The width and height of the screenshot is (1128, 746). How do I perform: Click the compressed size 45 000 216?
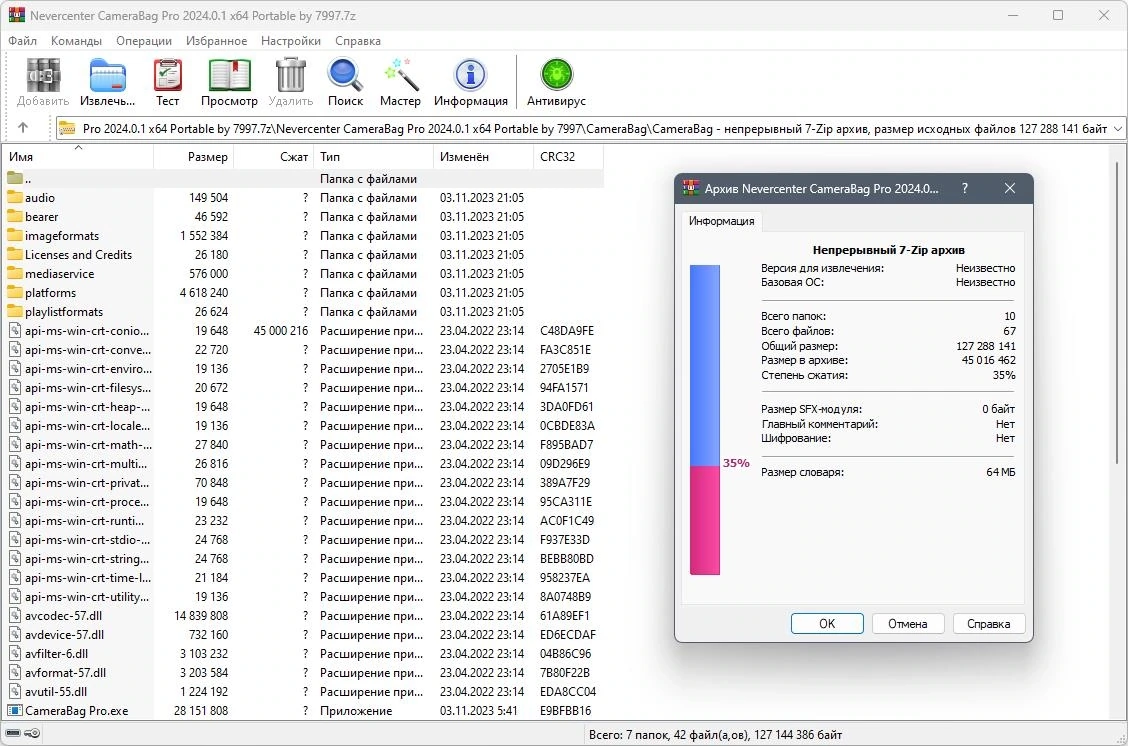[281, 330]
